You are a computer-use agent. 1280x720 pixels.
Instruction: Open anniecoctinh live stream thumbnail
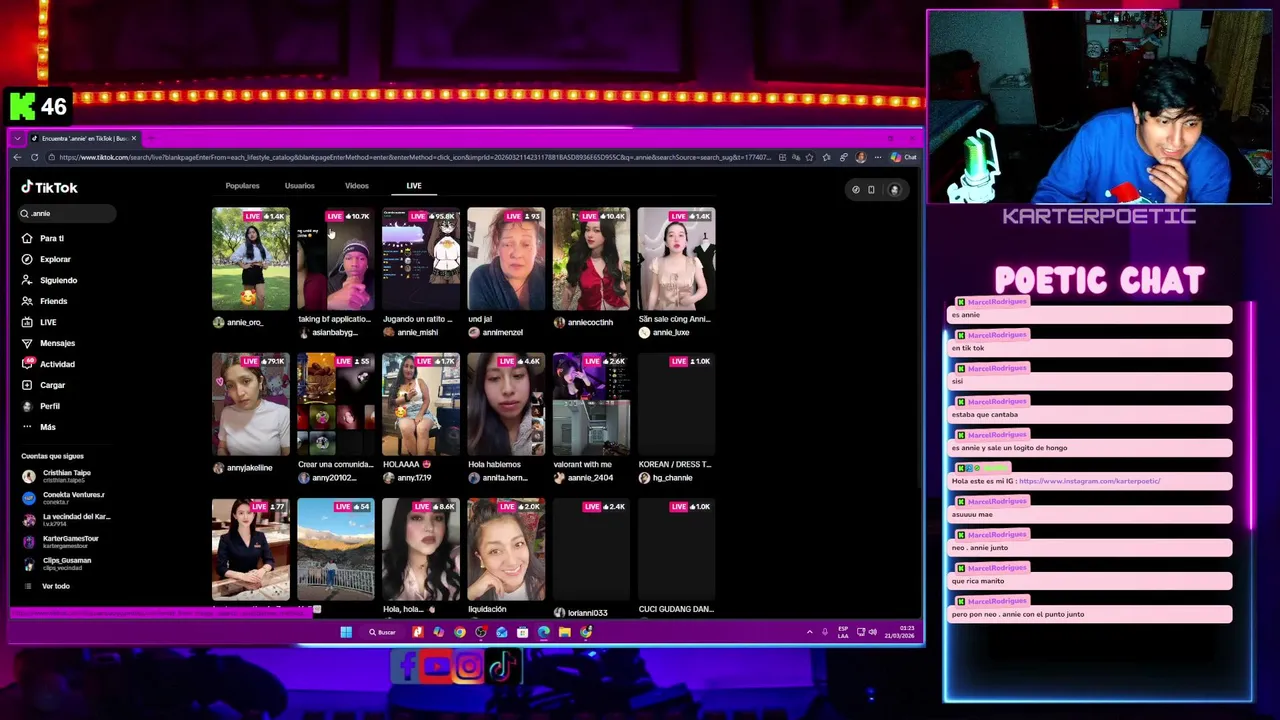click(590, 259)
